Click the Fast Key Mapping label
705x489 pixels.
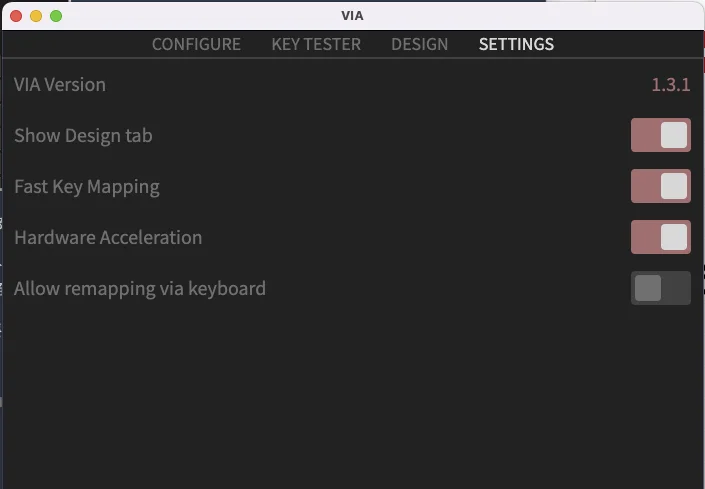tap(87, 186)
